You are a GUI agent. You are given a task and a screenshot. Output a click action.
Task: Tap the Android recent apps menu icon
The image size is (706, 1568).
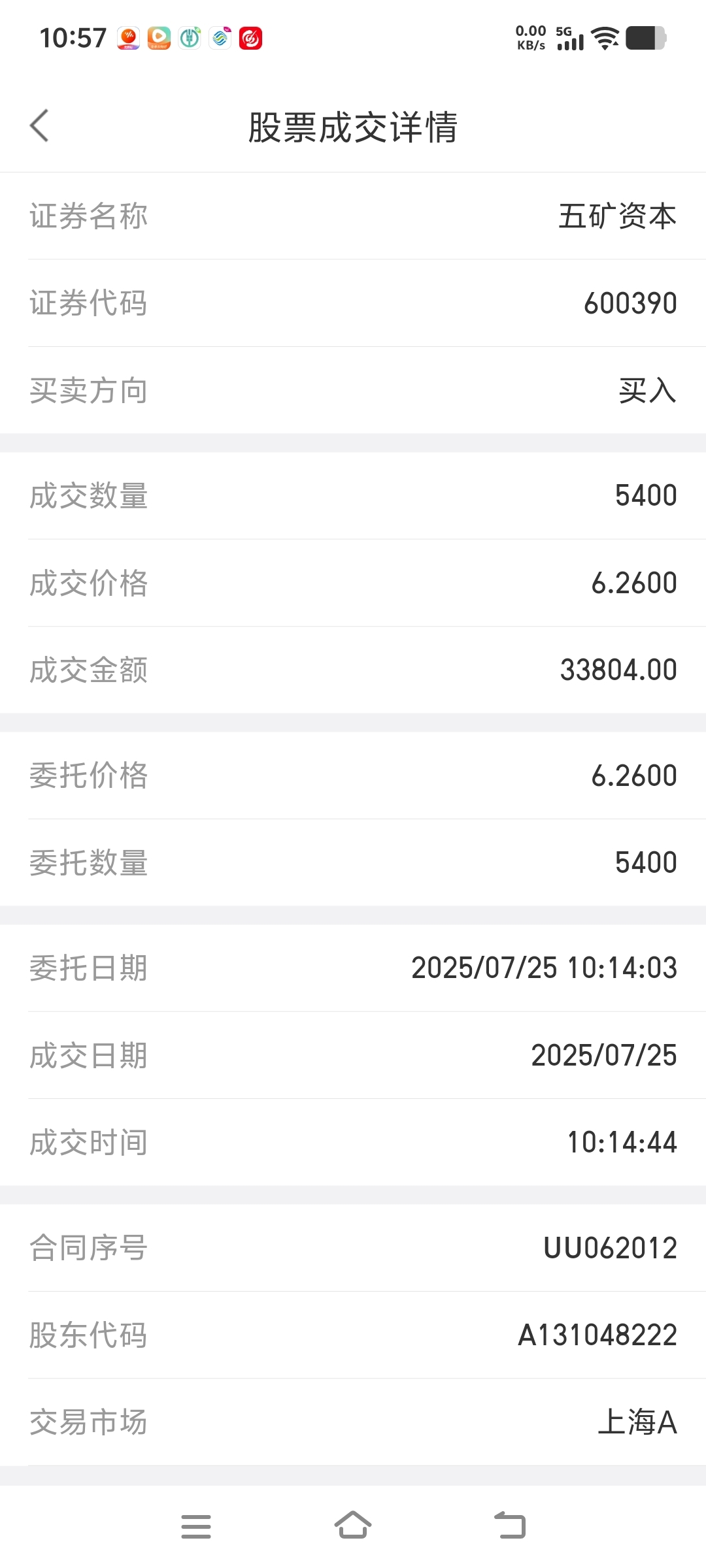click(x=196, y=1526)
